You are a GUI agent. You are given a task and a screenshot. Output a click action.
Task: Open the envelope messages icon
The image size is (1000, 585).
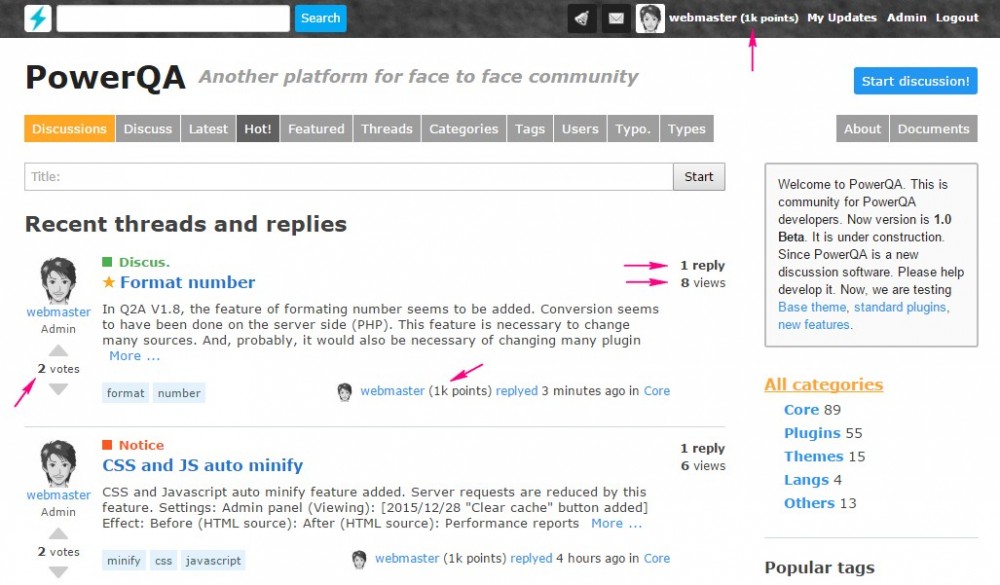click(617, 18)
